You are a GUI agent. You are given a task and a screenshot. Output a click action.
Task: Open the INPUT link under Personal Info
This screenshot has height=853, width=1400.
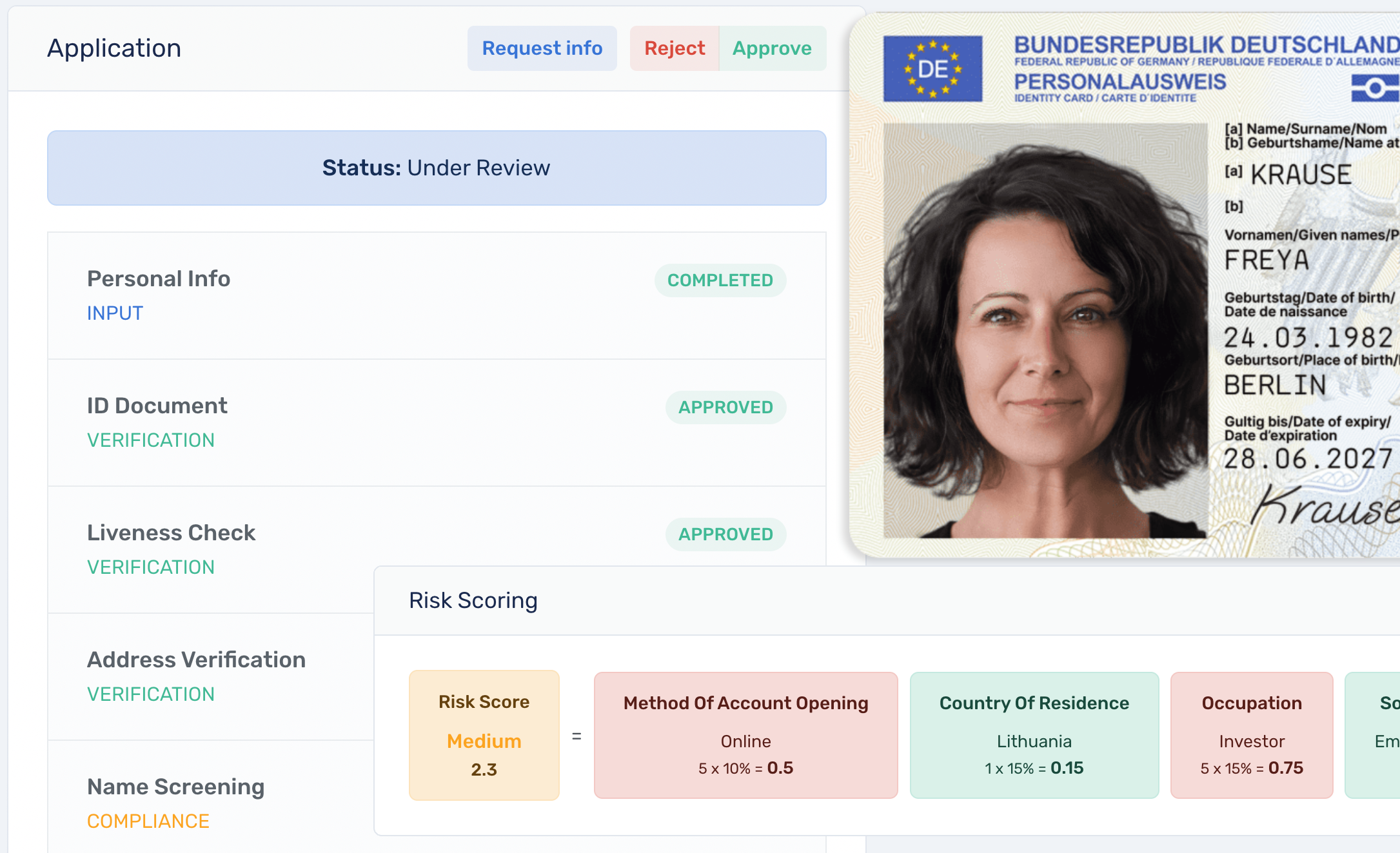click(x=115, y=313)
